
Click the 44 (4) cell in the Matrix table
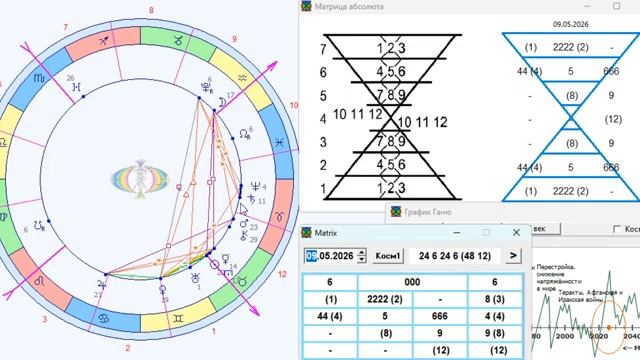(x=330, y=316)
